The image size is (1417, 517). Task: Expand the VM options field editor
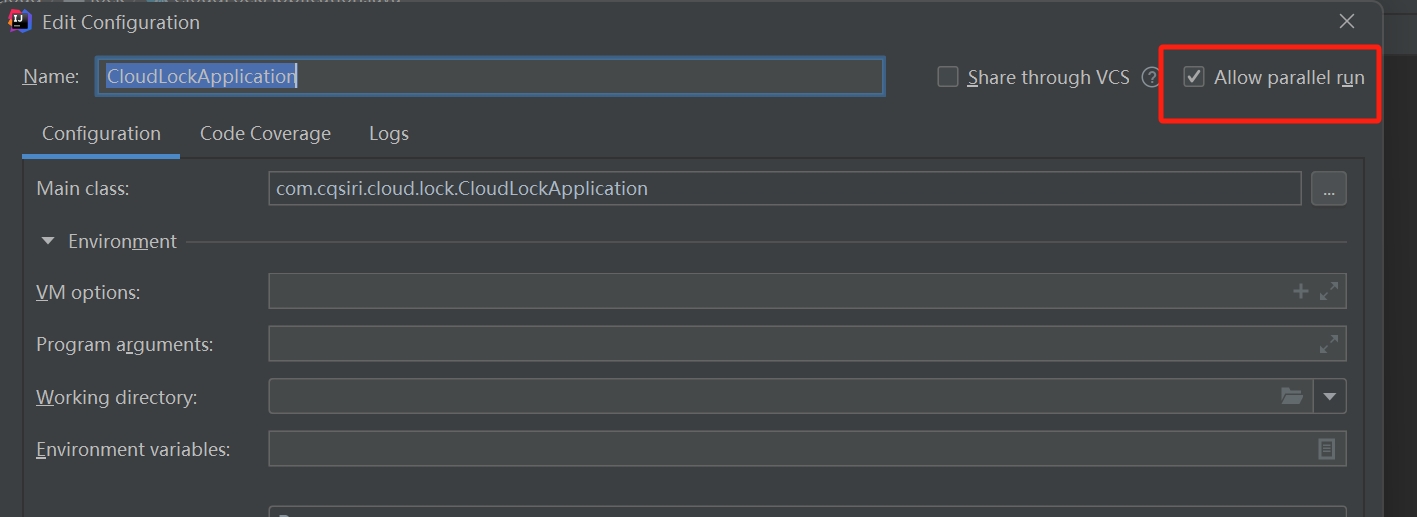point(1328,291)
